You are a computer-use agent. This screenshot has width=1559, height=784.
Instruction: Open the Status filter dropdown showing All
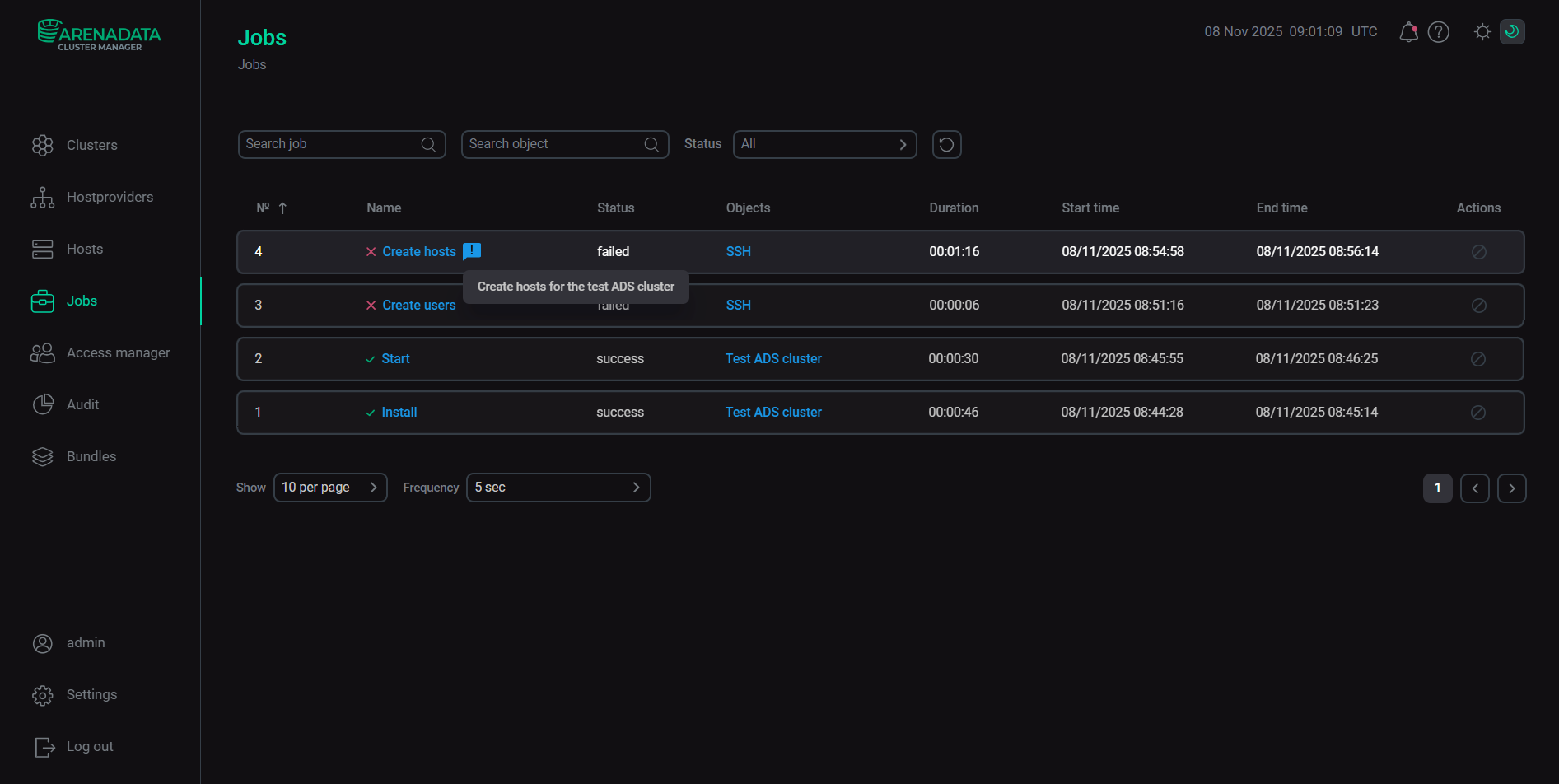(824, 144)
